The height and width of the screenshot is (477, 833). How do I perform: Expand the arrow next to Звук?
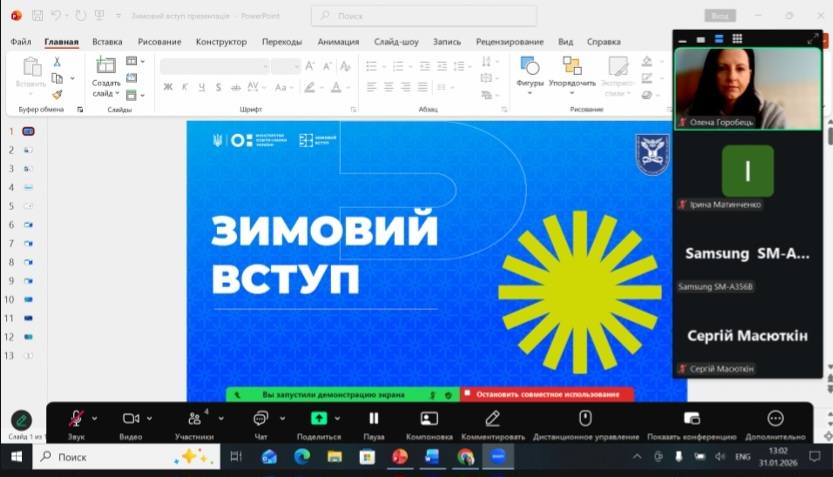tap(95, 418)
